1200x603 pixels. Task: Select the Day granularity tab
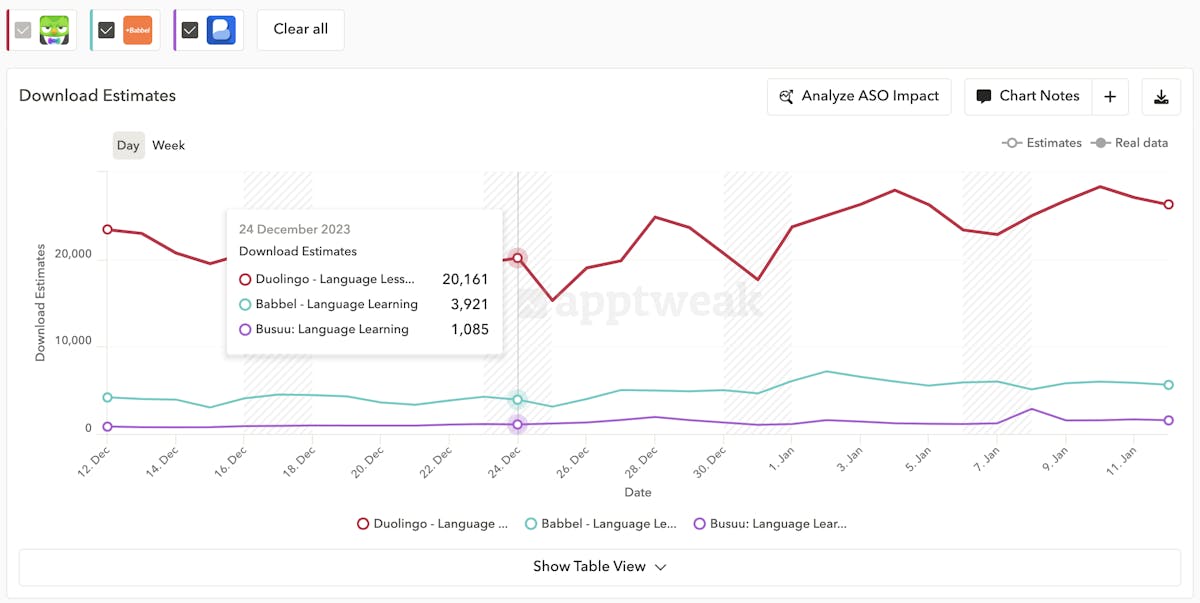pos(128,145)
